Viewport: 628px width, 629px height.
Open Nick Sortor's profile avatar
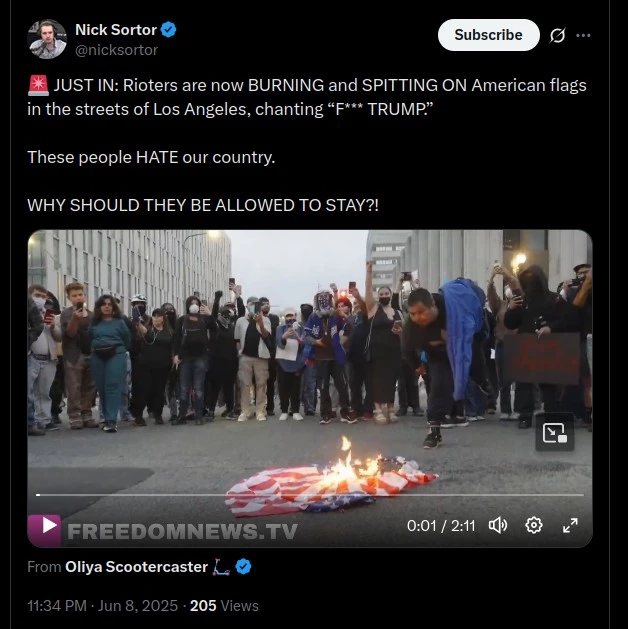coord(47,39)
